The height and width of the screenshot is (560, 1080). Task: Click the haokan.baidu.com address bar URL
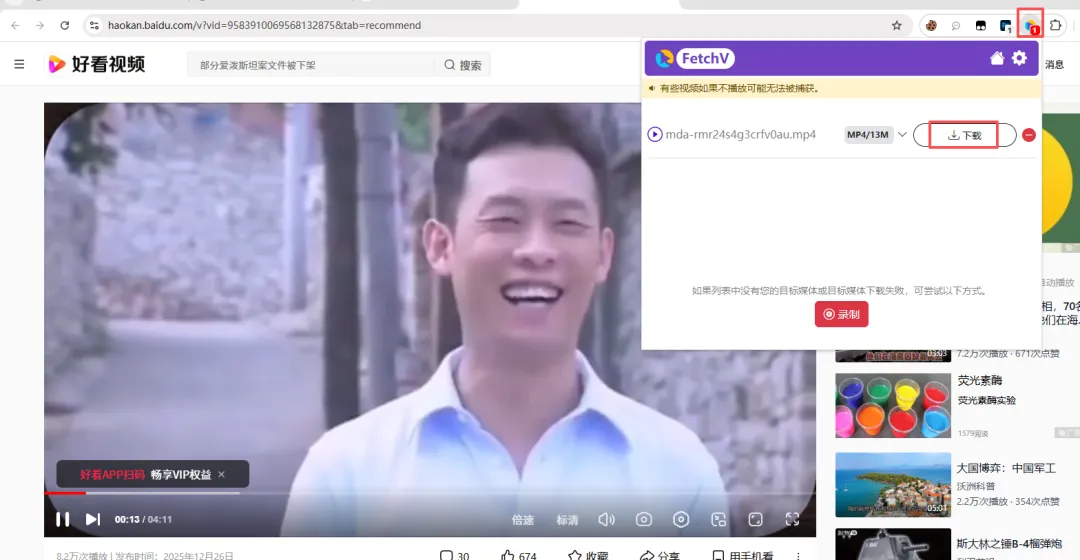coord(264,25)
